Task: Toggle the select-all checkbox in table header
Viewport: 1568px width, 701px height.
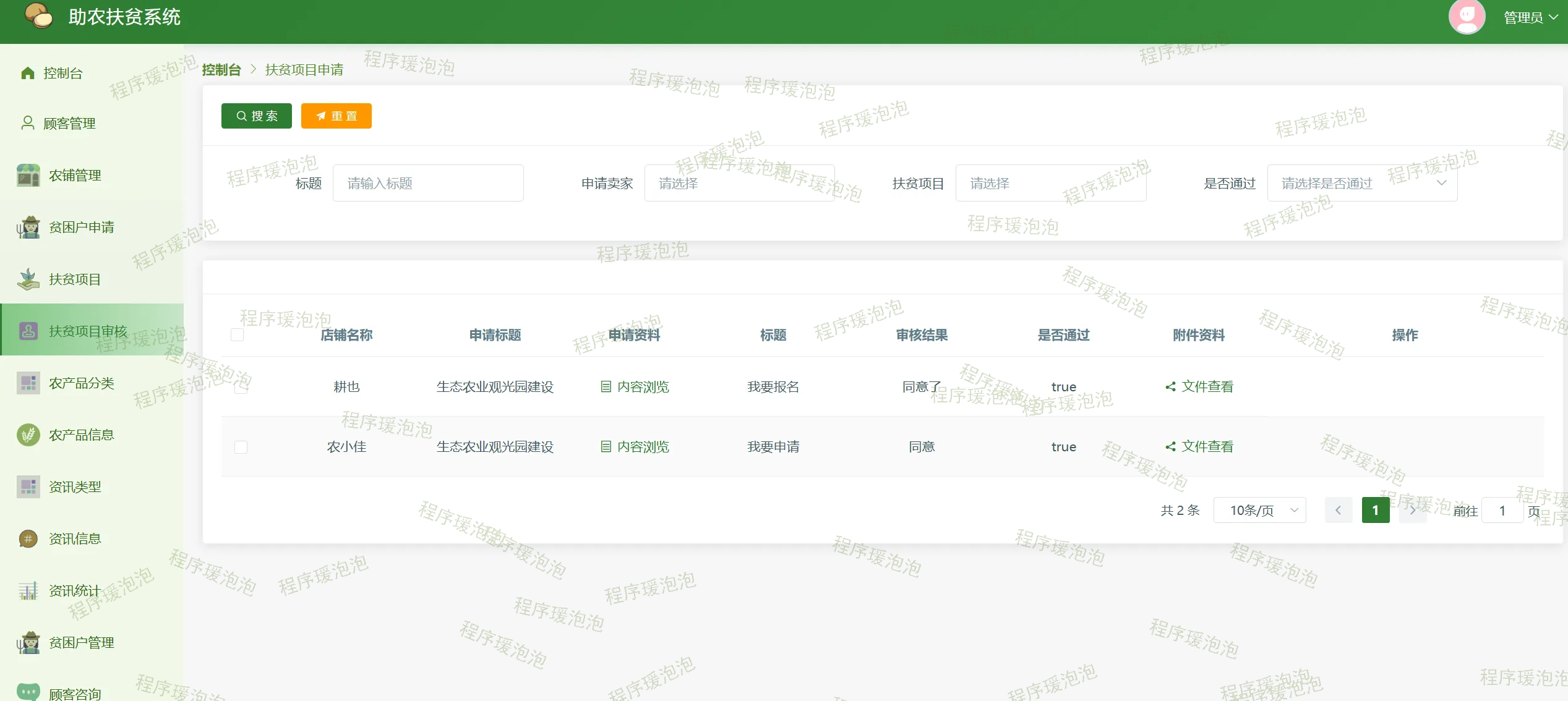Action: coord(237,335)
